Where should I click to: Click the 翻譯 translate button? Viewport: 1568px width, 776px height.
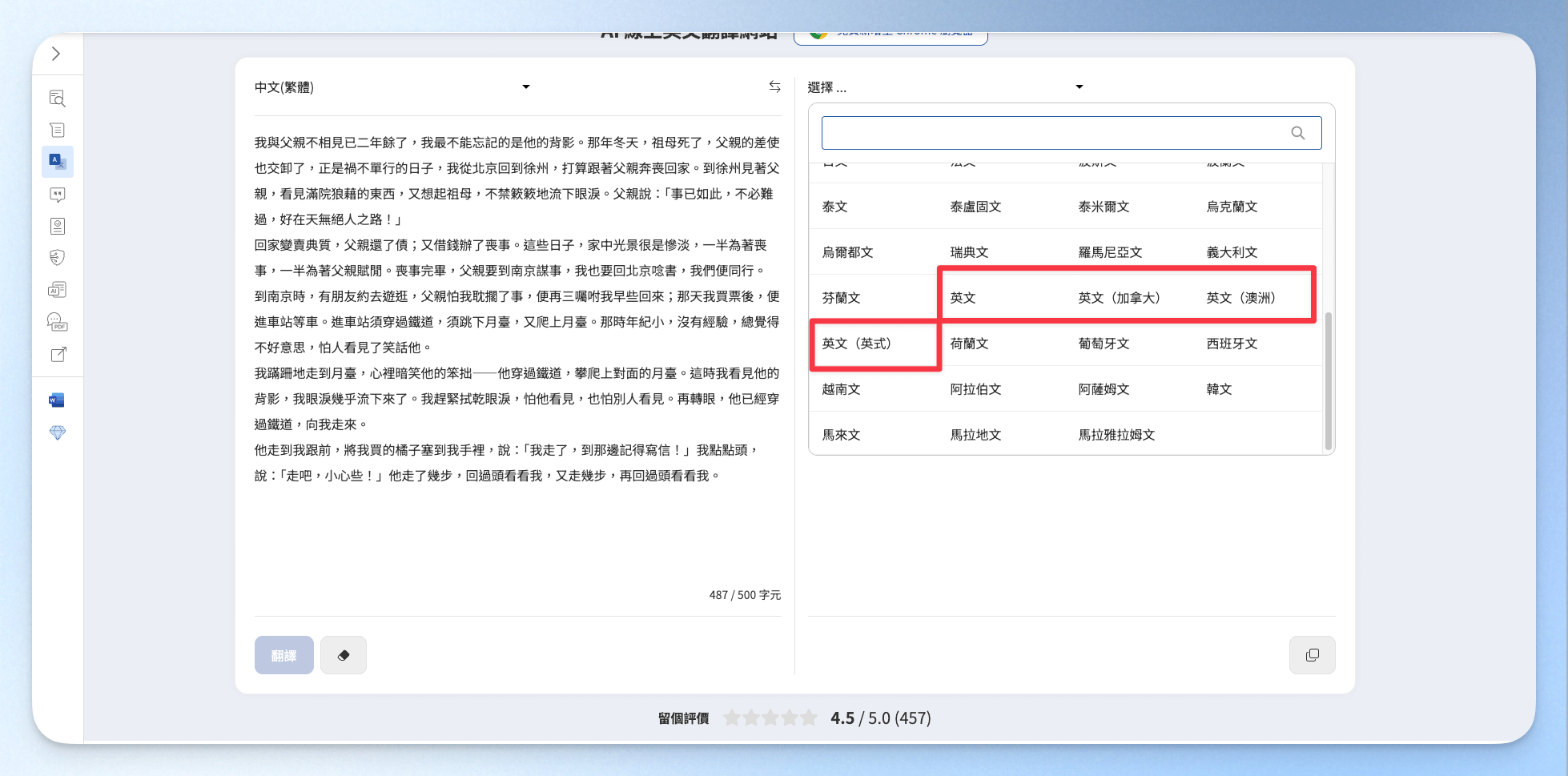(284, 655)
